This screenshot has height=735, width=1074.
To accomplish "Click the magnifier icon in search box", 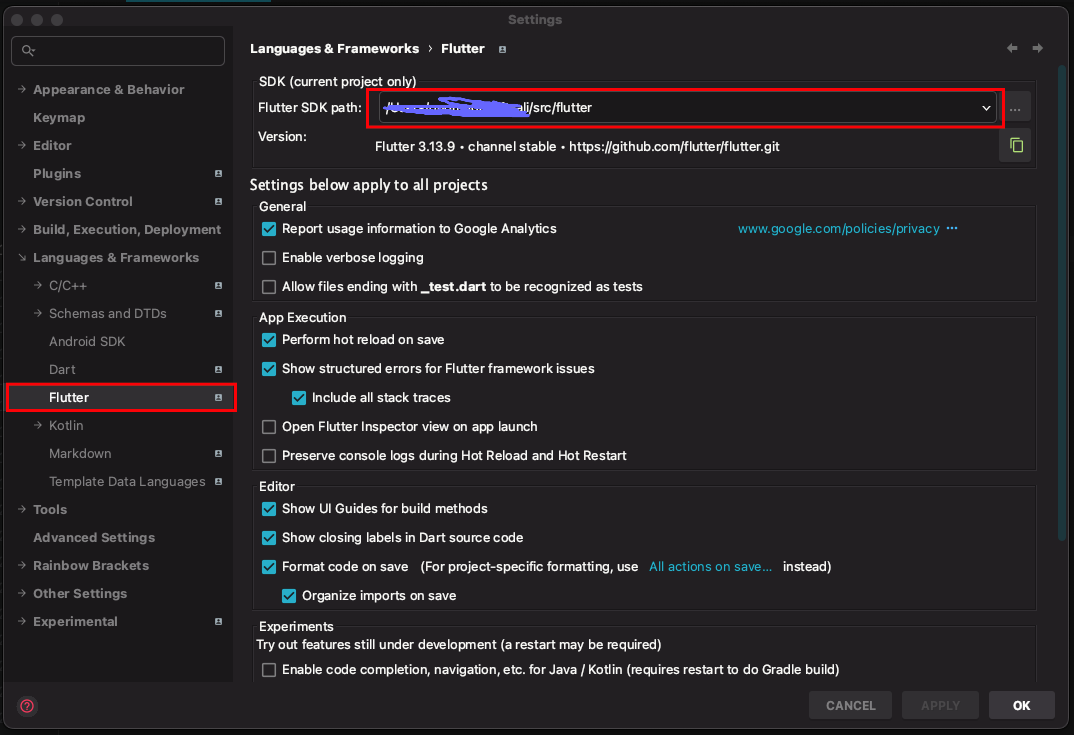I will [x=28, y=51].
